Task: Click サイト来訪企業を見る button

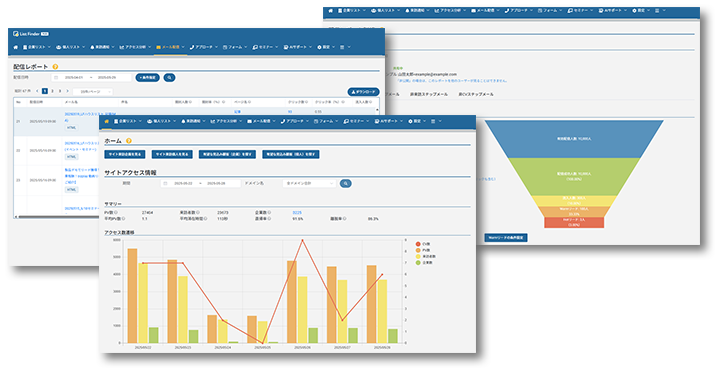Action: pos(125,154)
